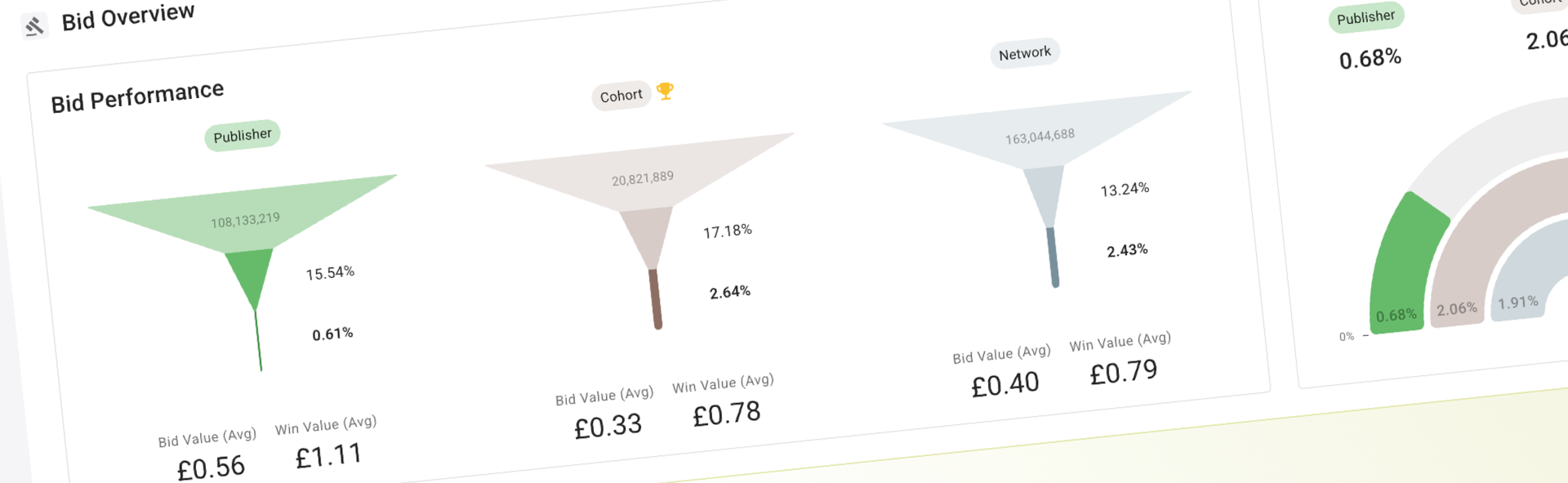This screenshot has width=1568, height=483.
Task: Select the Network chip label
Action: pyautogui.click(x=1024, y=53)
